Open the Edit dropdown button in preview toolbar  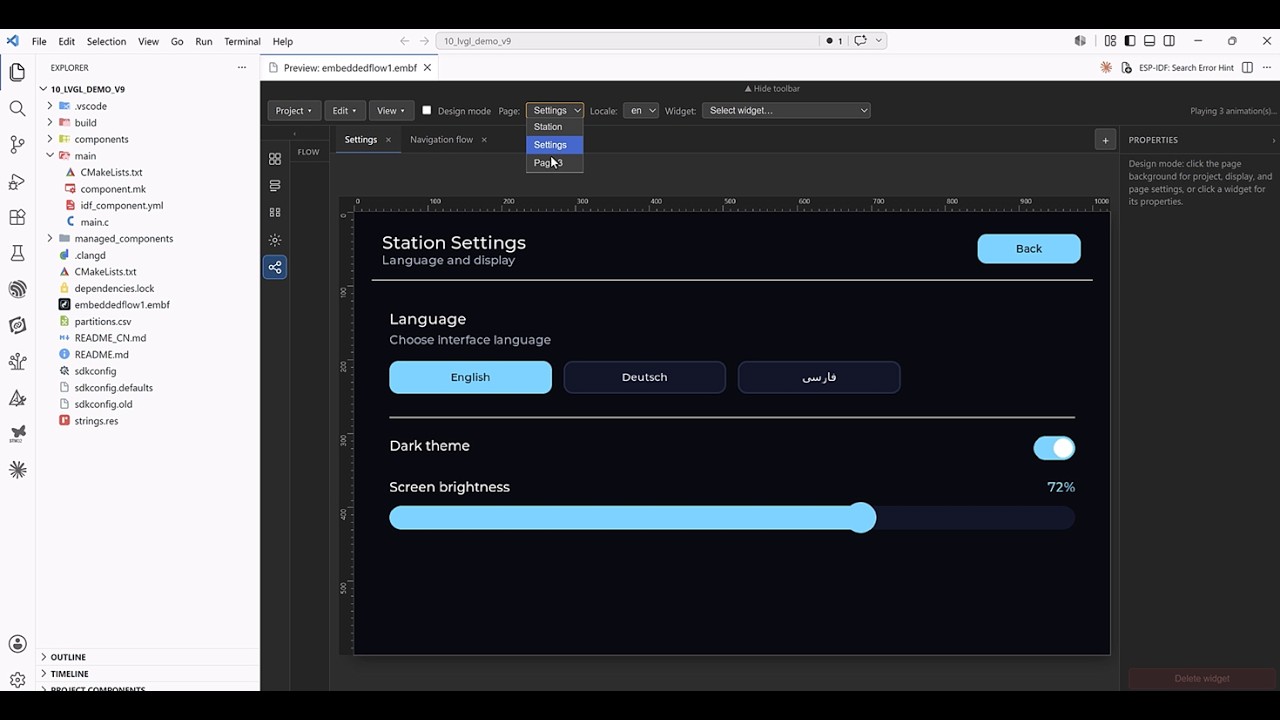coord(344,110)
